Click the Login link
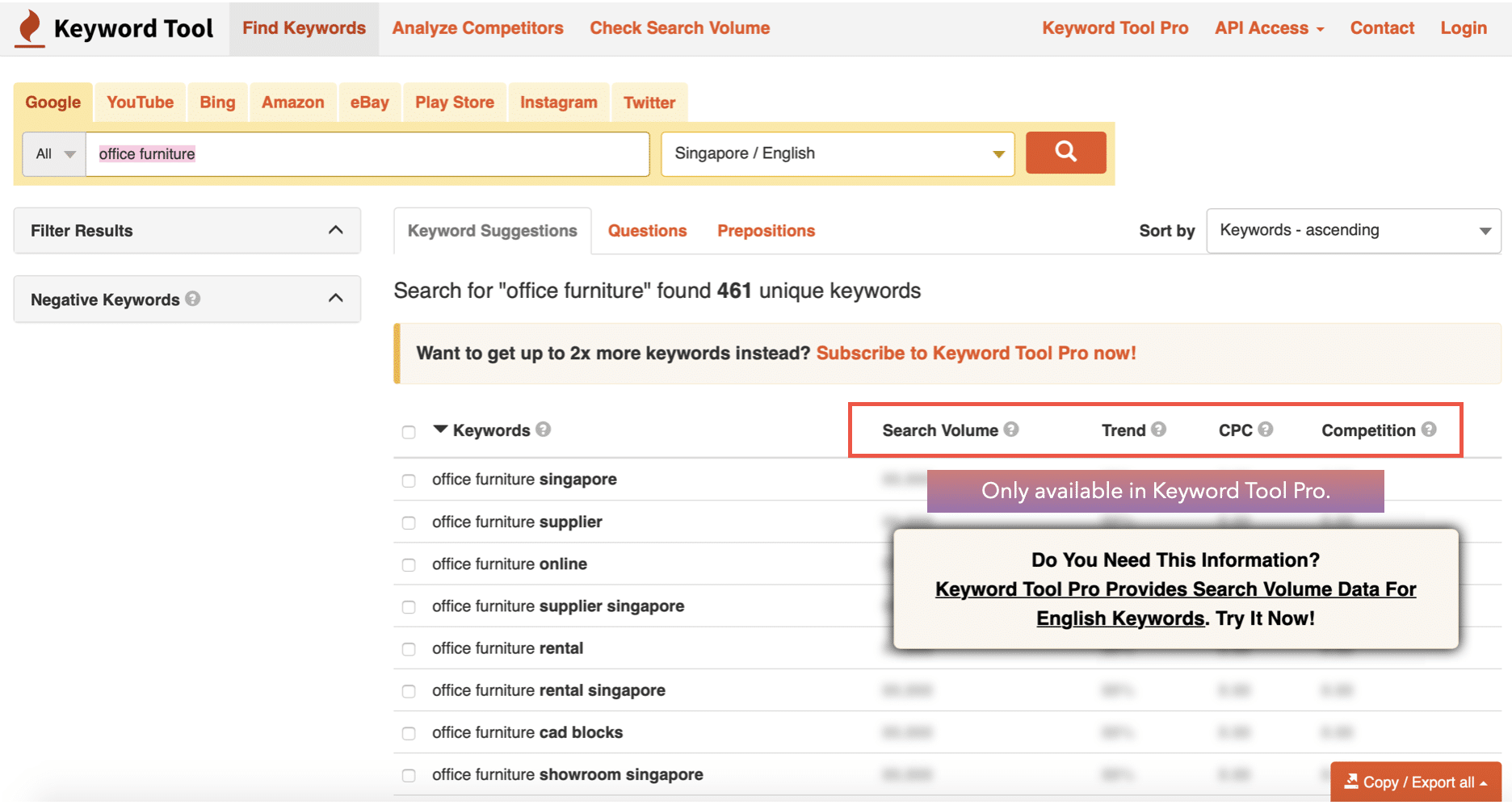 click(1464, 28)
